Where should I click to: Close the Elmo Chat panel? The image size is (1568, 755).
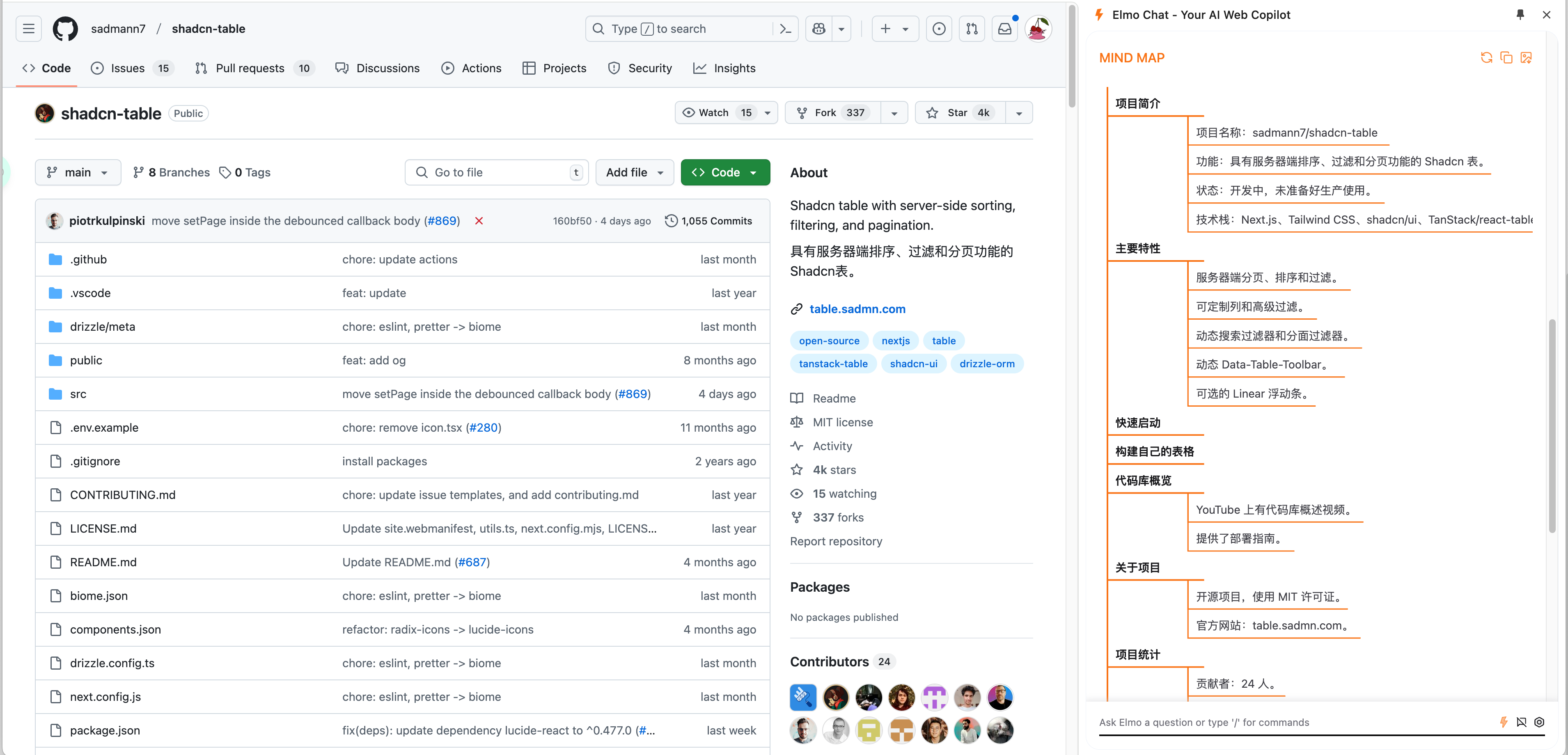click(x=1547, y=15)
